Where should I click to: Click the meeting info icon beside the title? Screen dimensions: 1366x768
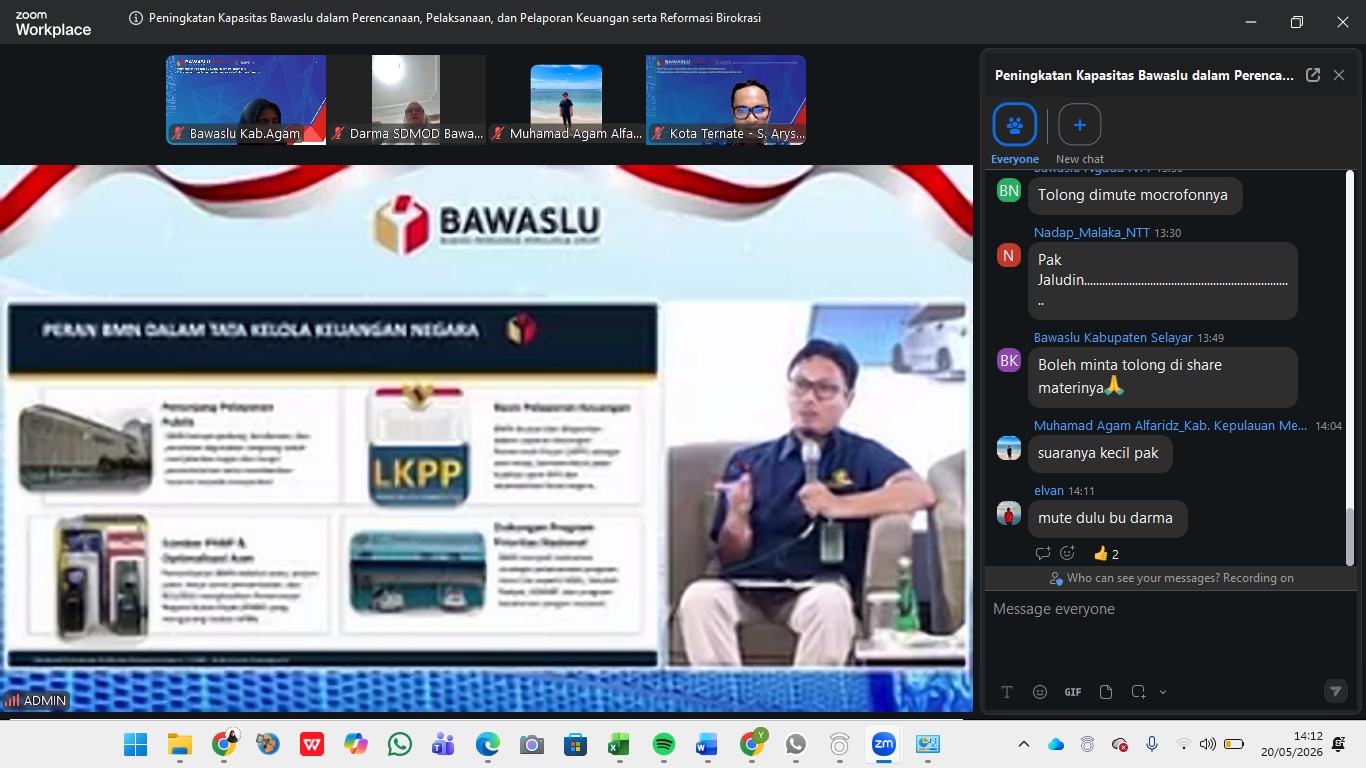[136, 18]
